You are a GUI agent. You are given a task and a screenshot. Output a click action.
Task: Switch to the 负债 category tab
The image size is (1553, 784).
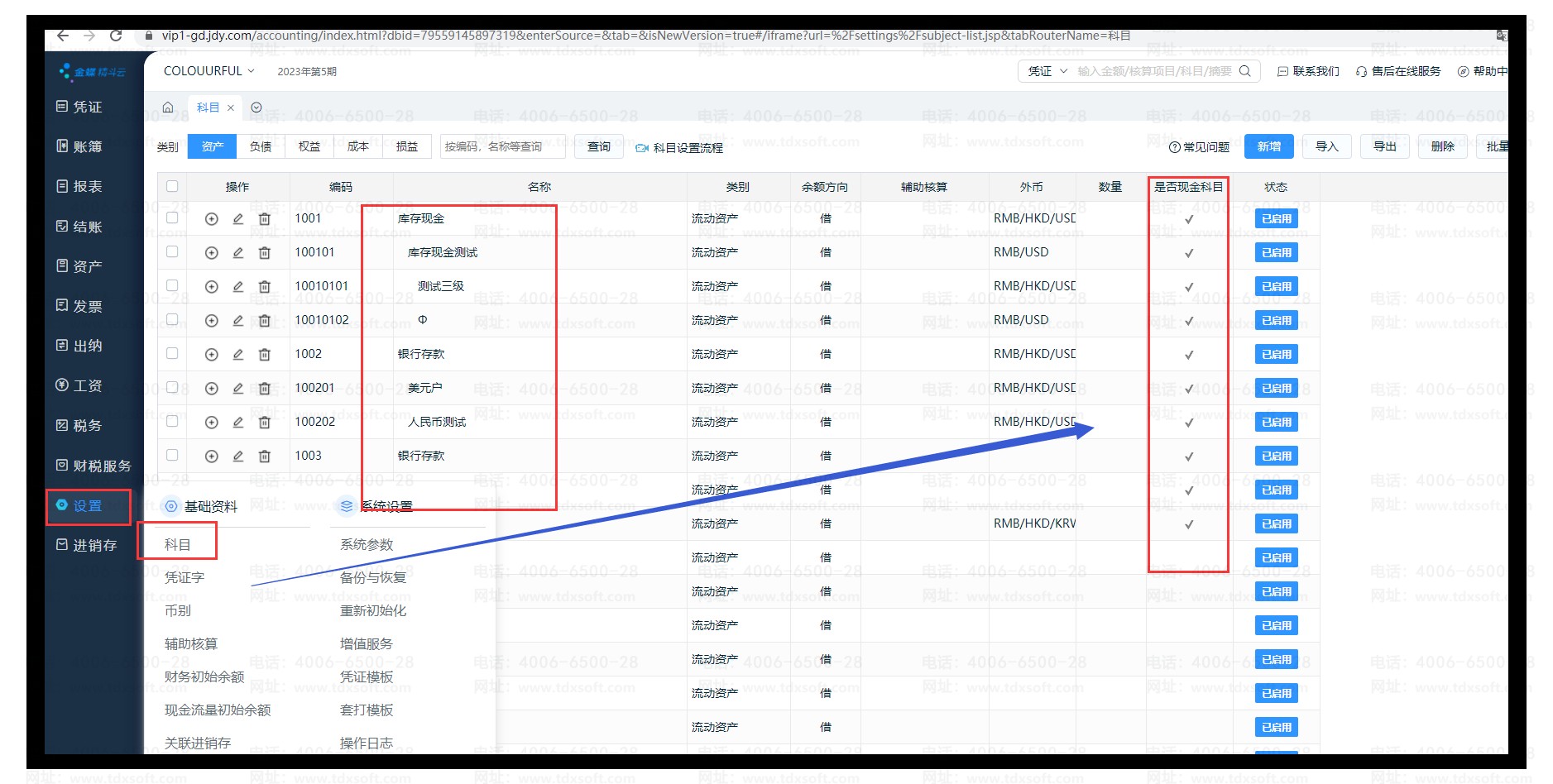[x=261, y=146]
